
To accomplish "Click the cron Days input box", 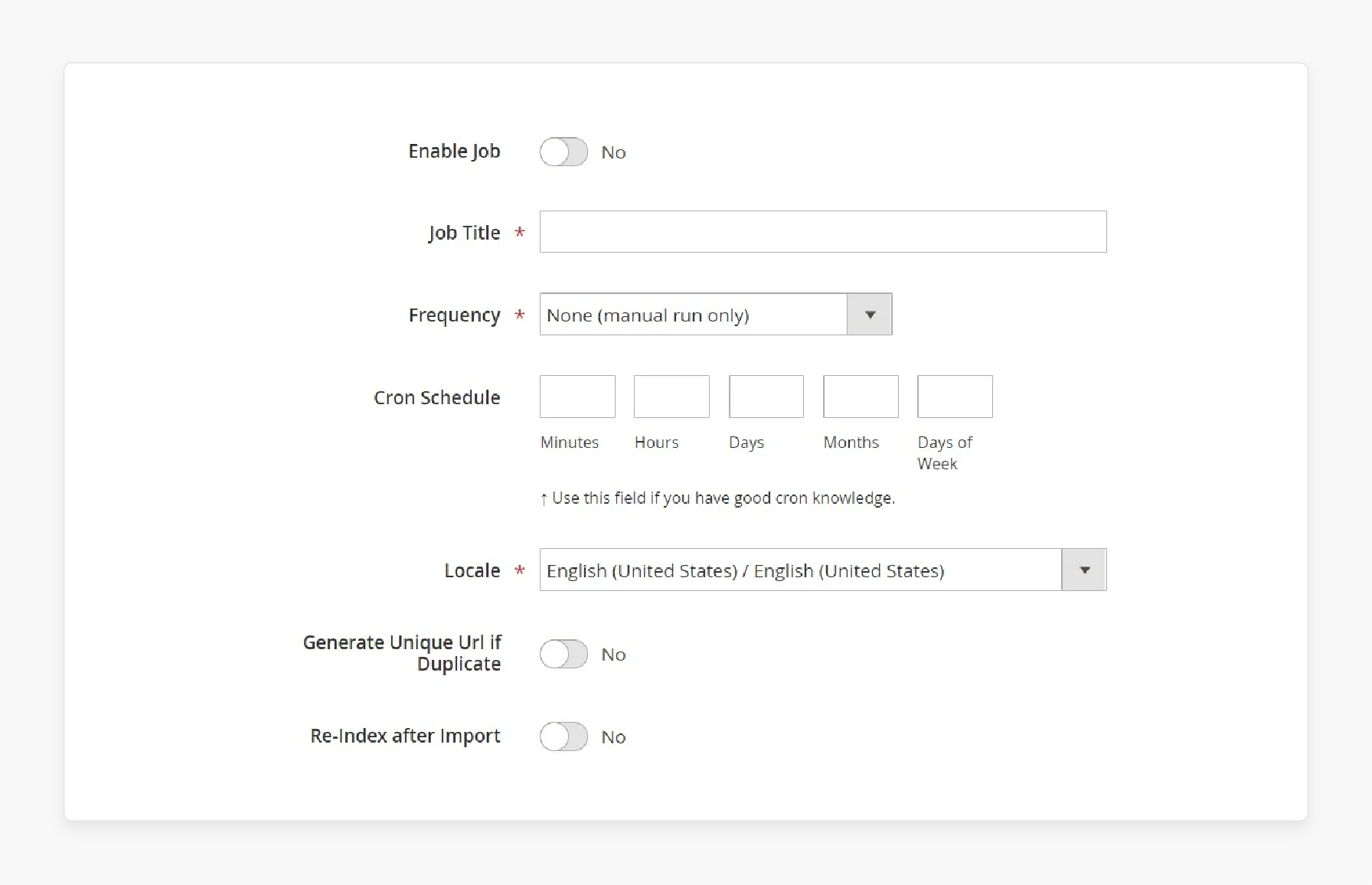I will 766,397.
